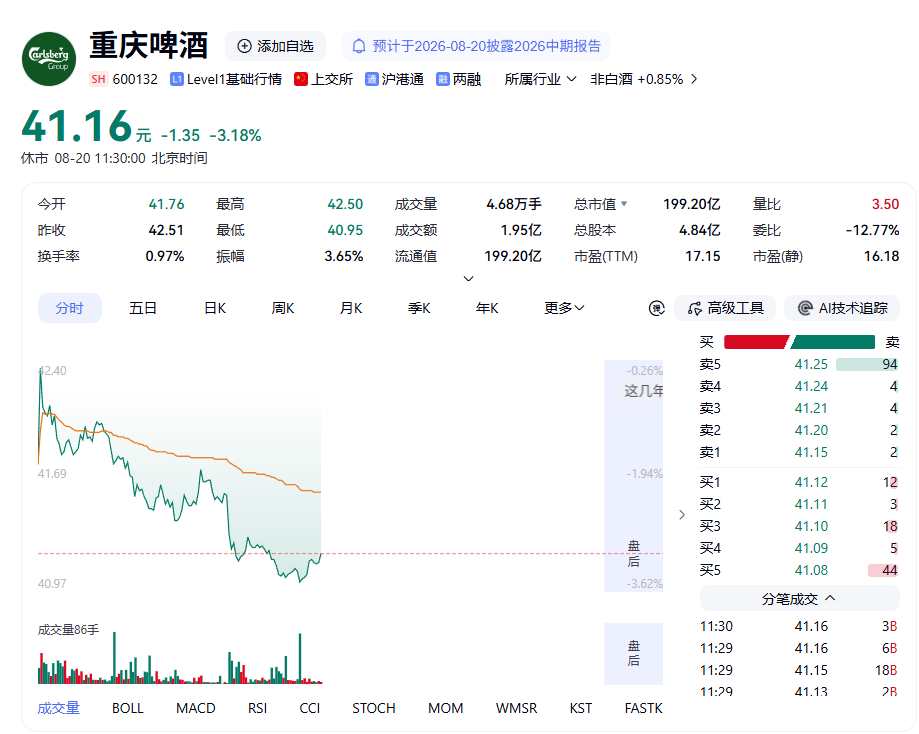The width and height of the screenshot is (919, 734).
Task: Select CCI indicator
Action: (309, 708)
